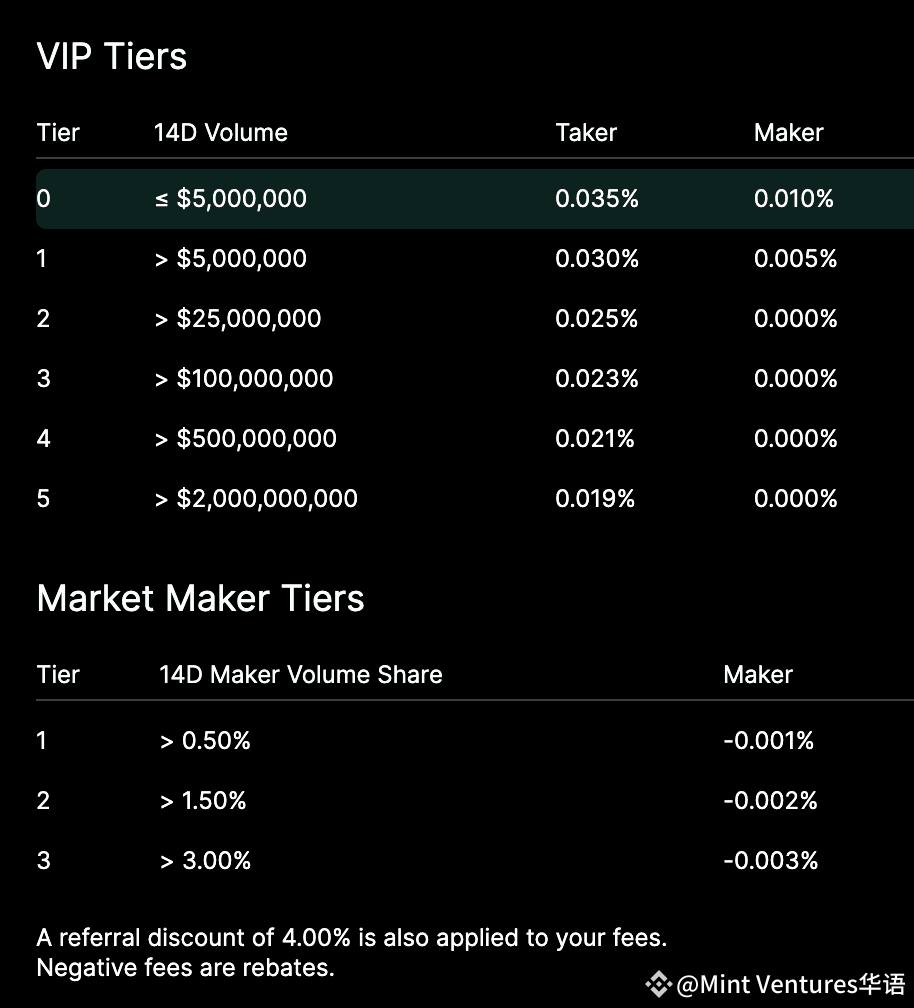Select the > $25,000,000 tier 2 row
The image size is (914, 1008).
475,319
